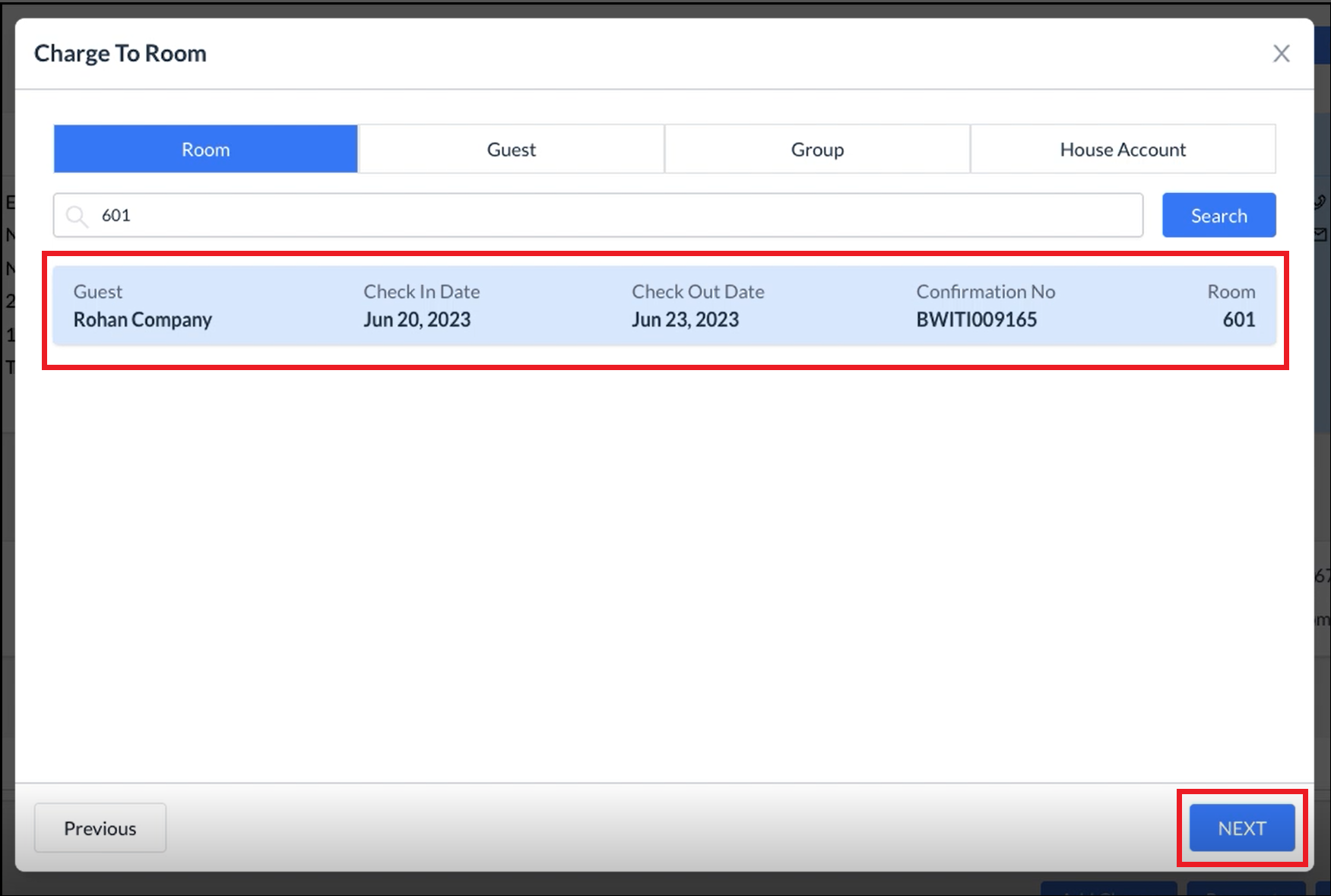Click the Charge To Room dialog title
Viewport: 1331px width, 896px height.
click(120, 54)
